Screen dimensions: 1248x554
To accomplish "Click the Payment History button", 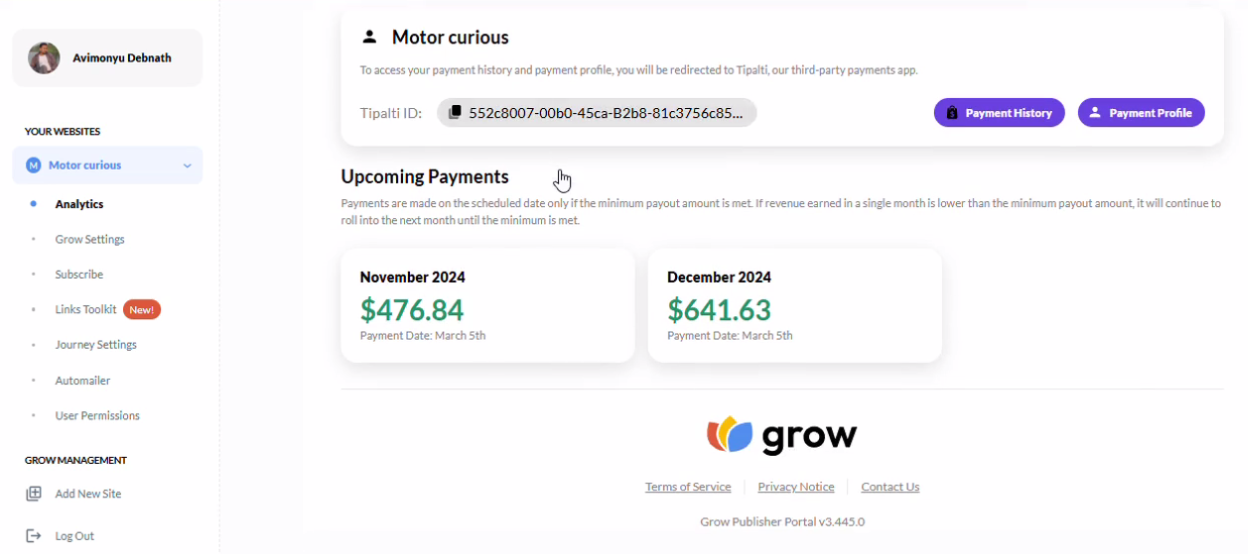I will pos(999,113).
